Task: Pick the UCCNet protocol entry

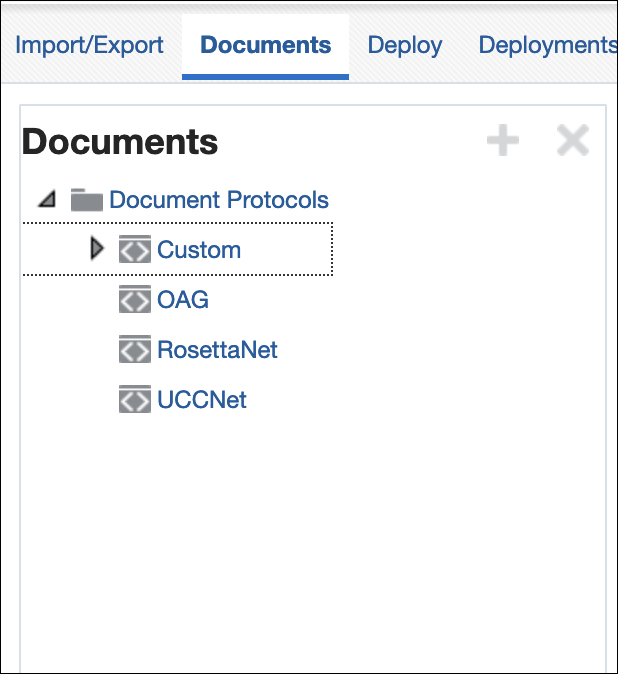Action: pyautogui.click(x=202, y=399)
